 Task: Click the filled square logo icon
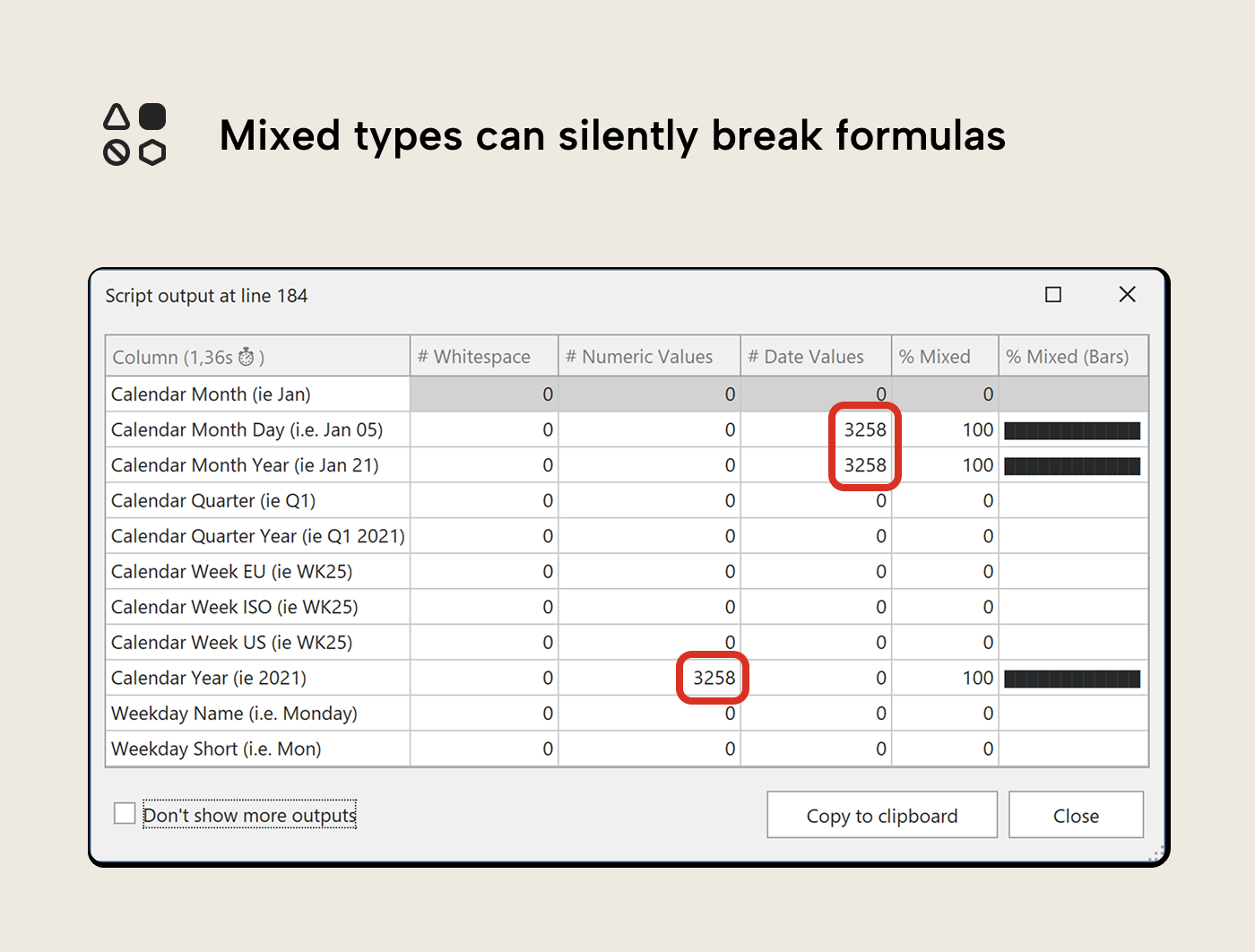151,114
